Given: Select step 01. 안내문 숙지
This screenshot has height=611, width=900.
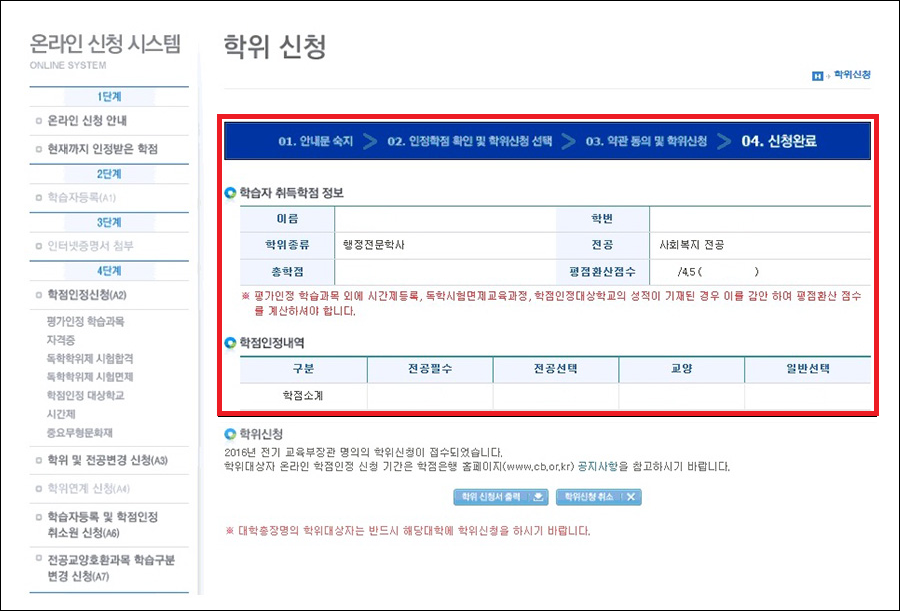Looking at the screenshot, I should click(x=315, y=142).
